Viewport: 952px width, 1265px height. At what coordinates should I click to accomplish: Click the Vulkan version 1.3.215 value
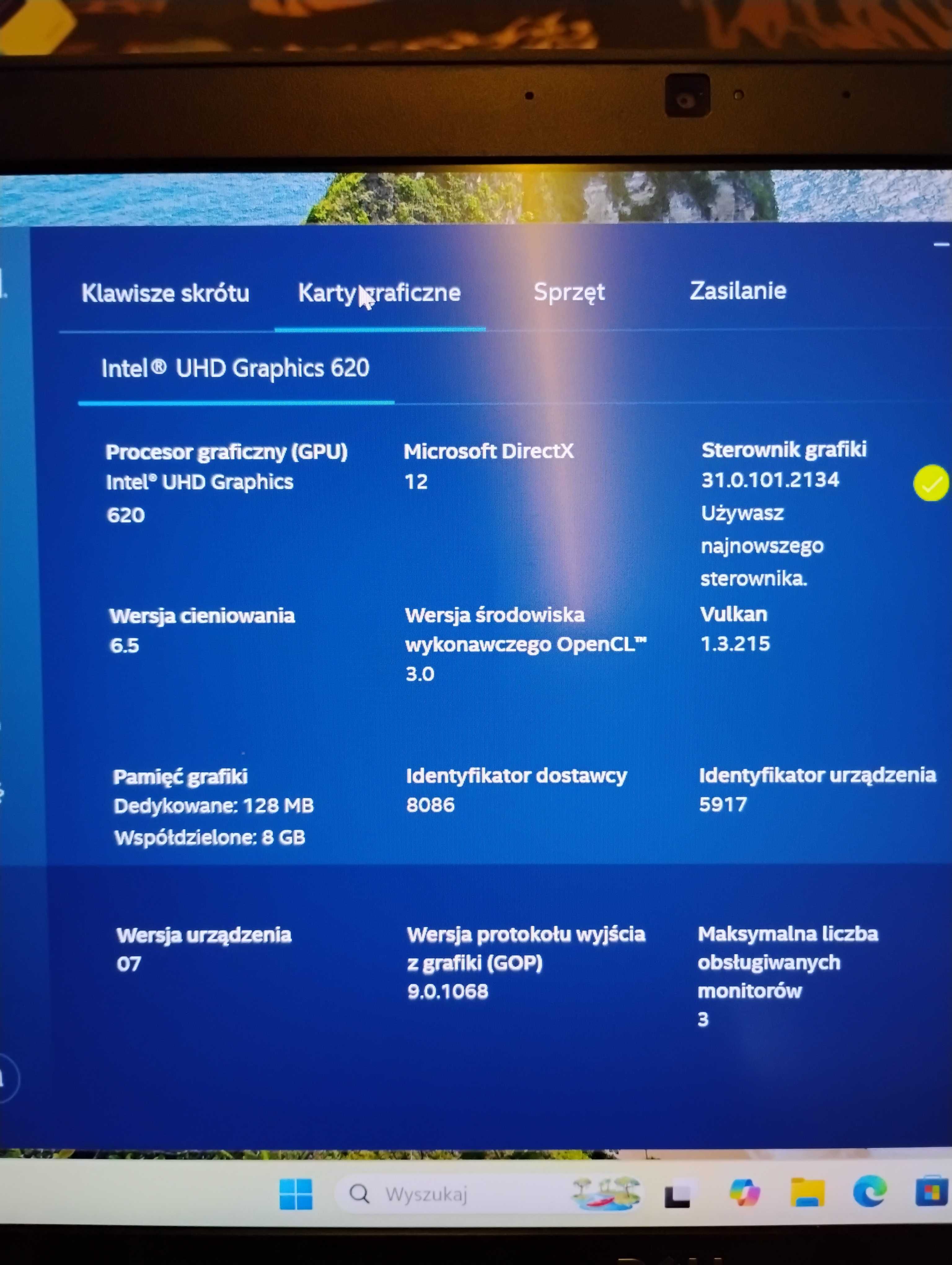735,644
